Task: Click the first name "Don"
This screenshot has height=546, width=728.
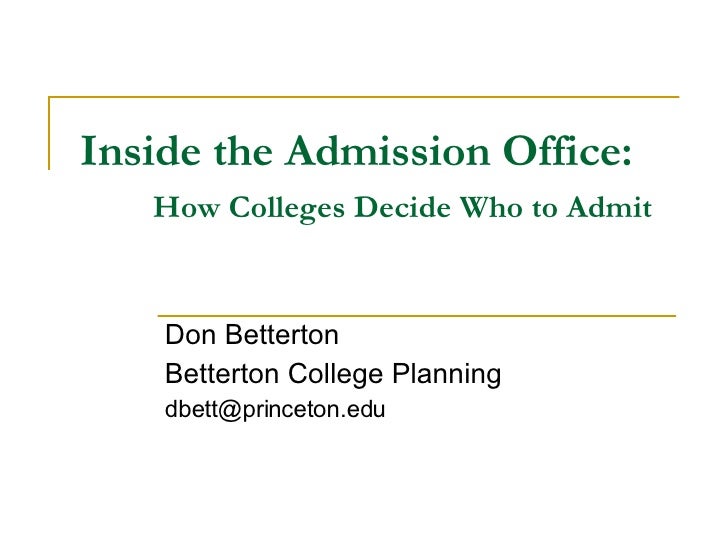Action: pos(190,335)
